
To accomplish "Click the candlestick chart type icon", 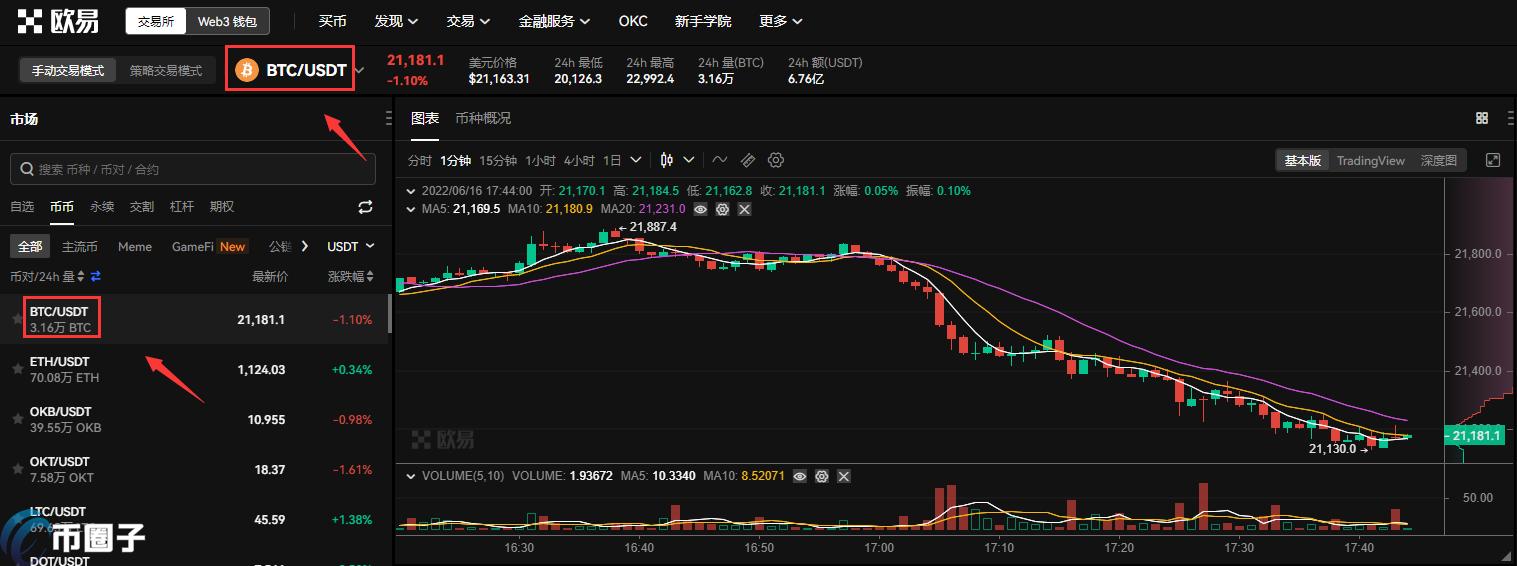I will (x=667, y=160).
